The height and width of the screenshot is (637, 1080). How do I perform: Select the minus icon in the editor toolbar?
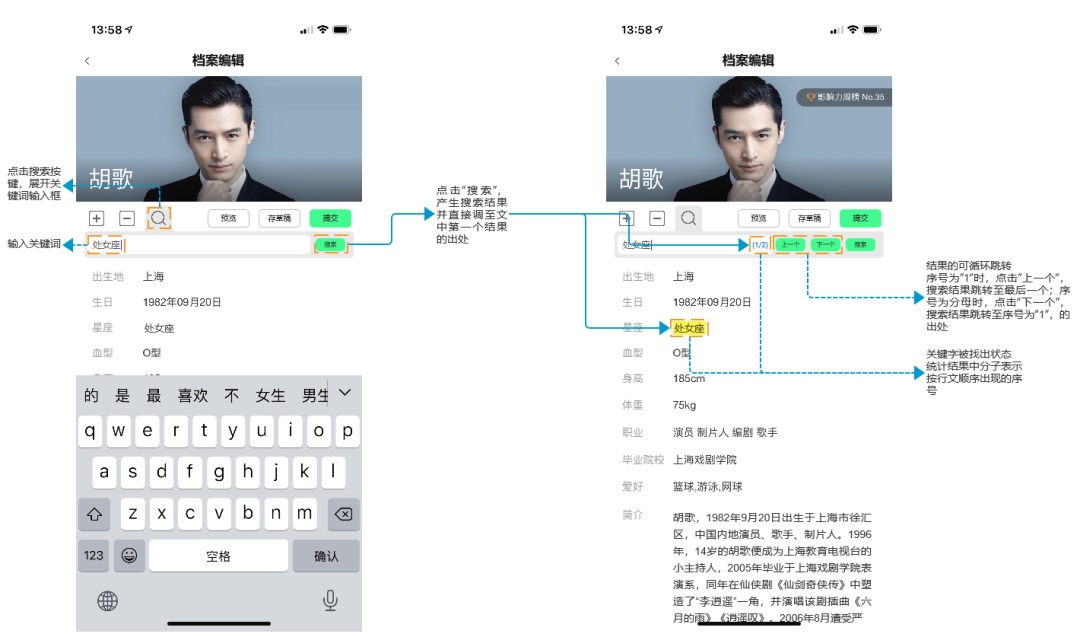[x=129, y=217]
